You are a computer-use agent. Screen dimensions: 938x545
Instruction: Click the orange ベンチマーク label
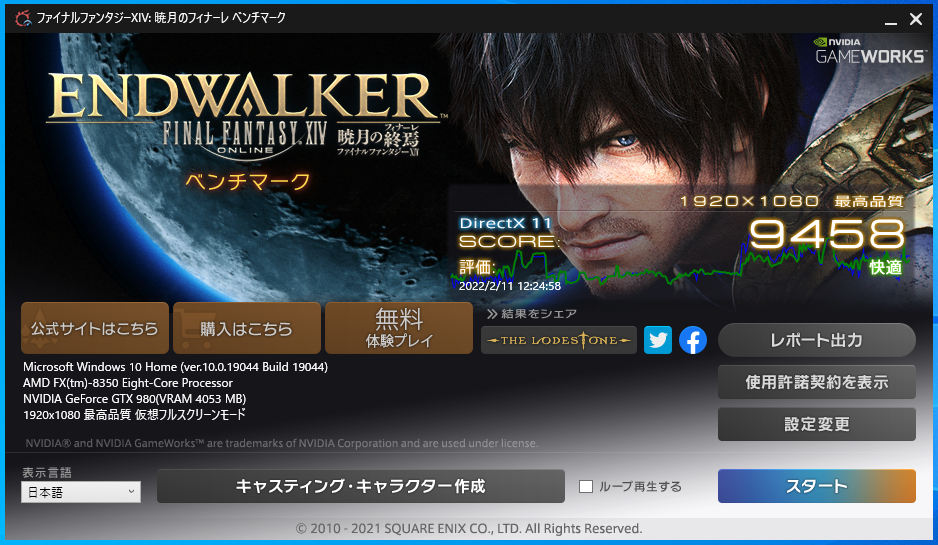(247, 181)
